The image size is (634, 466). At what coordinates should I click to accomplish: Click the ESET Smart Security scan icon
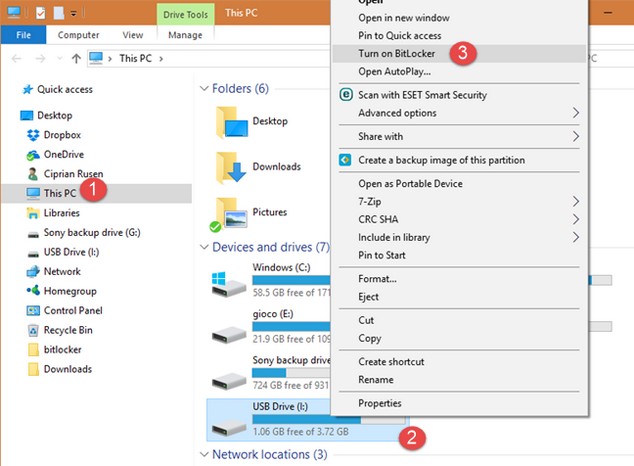click(346, 95)
